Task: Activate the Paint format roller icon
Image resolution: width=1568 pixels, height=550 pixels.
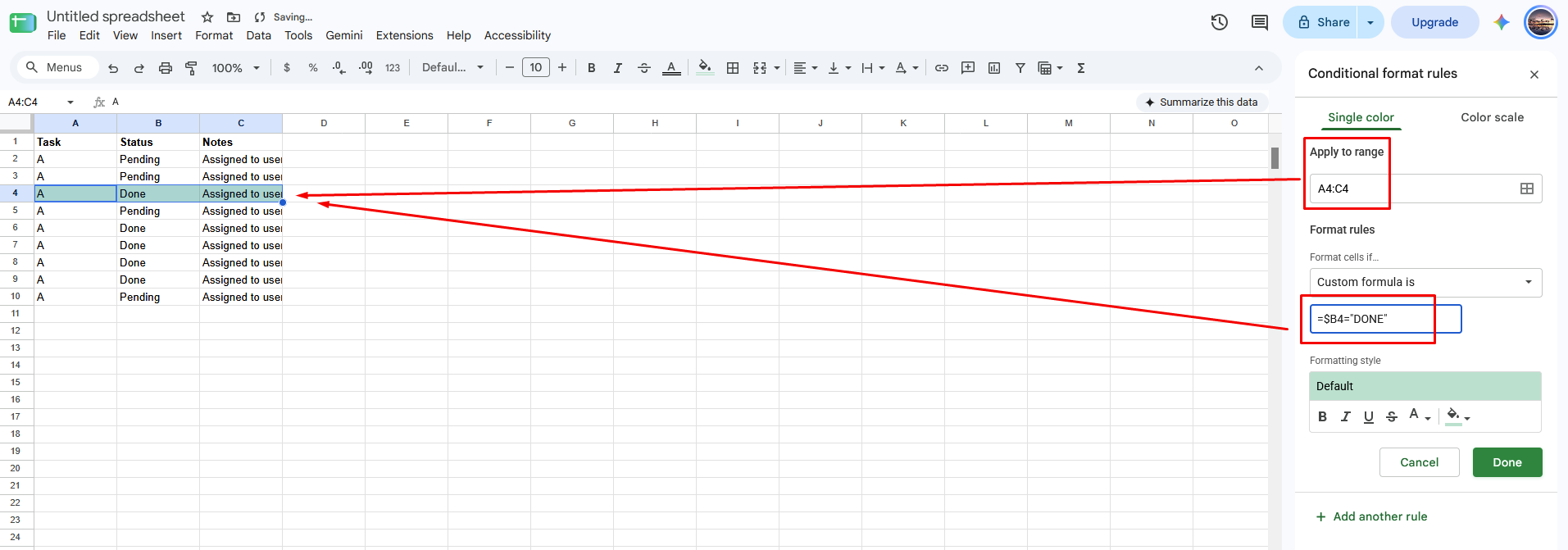Action: (191, 68)
